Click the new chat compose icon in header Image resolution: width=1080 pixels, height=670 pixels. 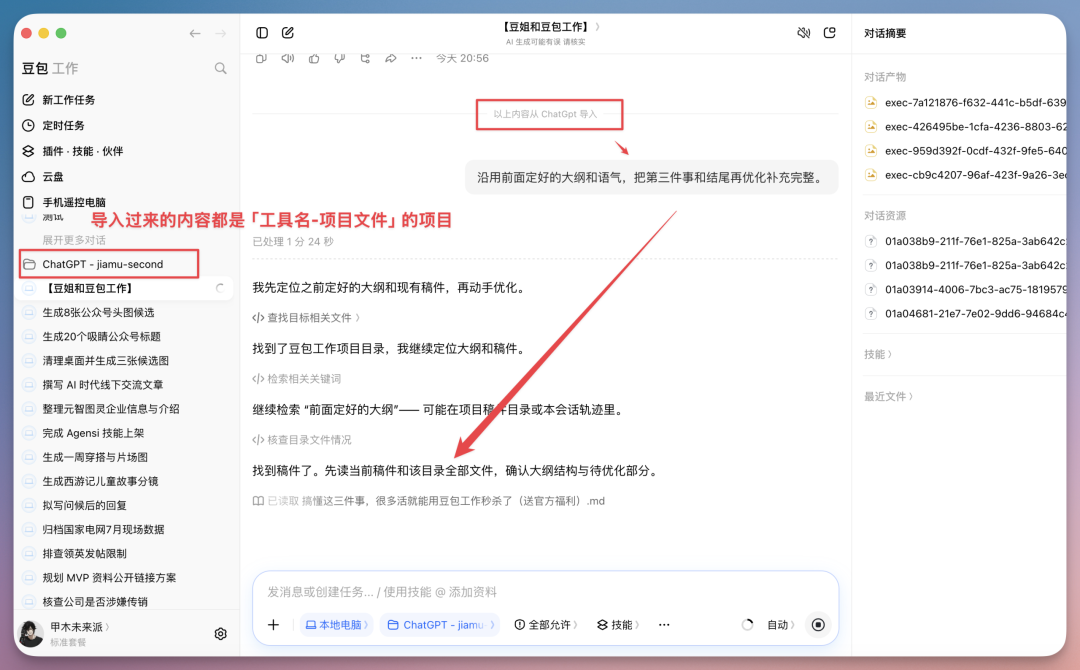(x=288, y=32)
